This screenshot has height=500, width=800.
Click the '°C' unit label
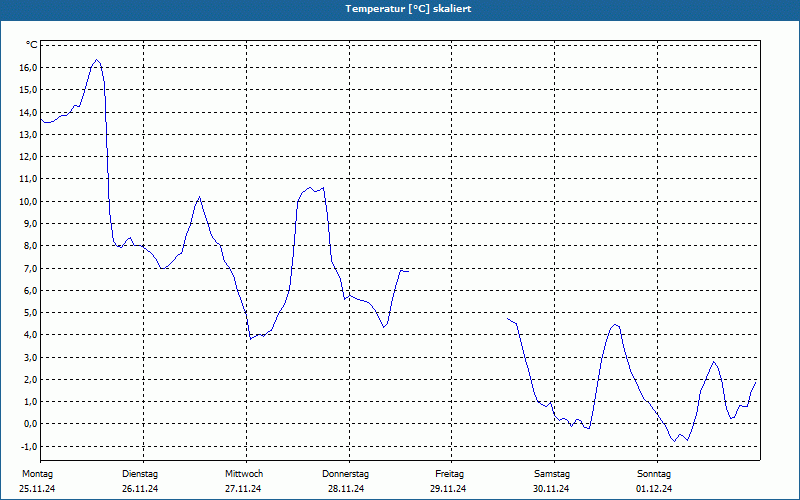[x=32, y=45]
